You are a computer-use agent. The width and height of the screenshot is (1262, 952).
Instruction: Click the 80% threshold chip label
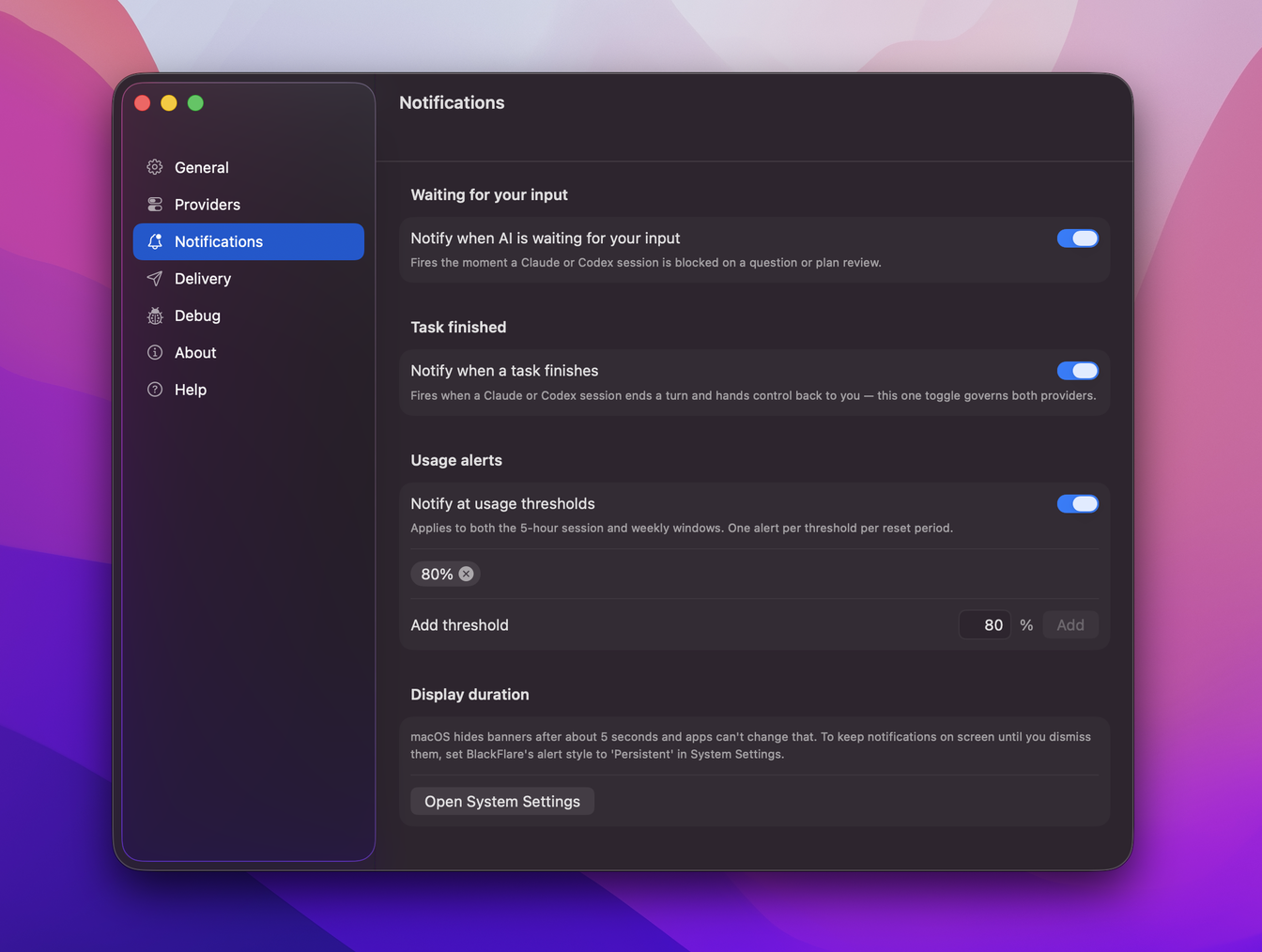pyautogui.click(x=437, y=574)
